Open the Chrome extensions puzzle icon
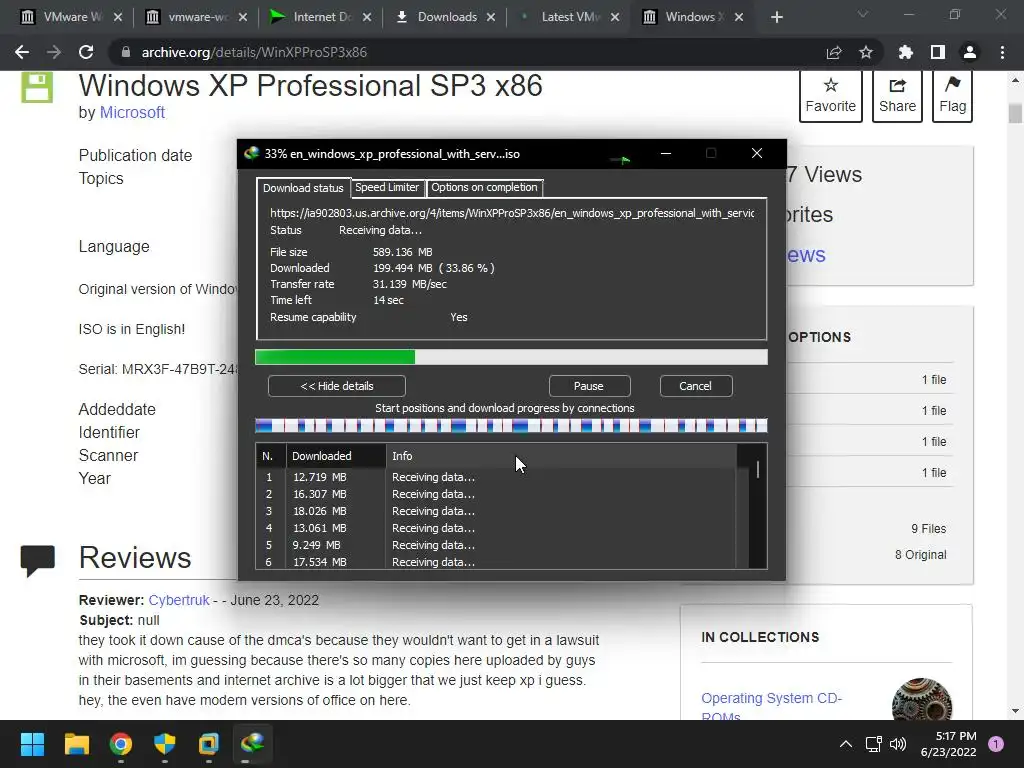The width and height of the screenshot is (1024, 768). [x=906, y=52]
